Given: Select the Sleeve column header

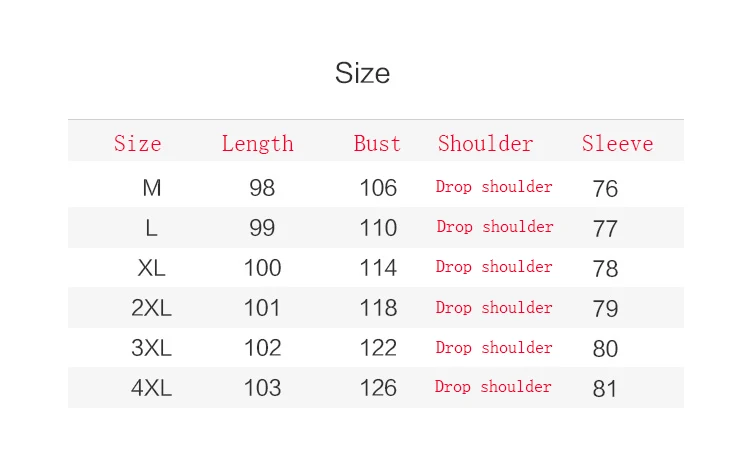Looking at the screenshot, I should coord(618,143).
